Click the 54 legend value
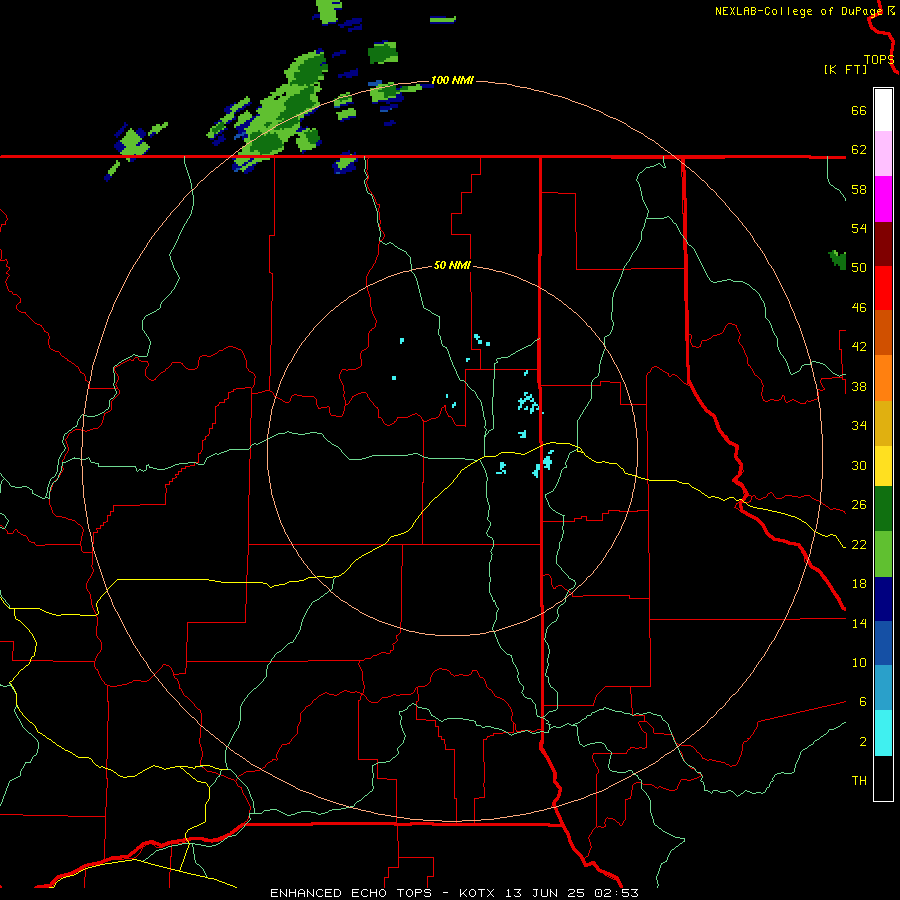 pos(859,228)
